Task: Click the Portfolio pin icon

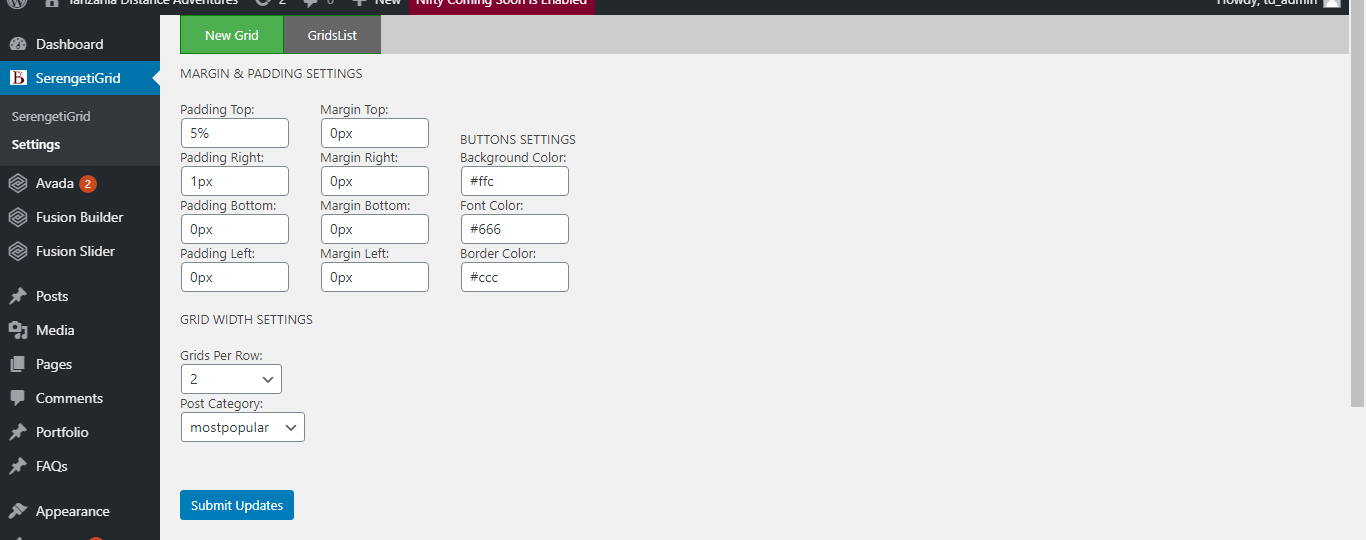Action: pos(17,432)
